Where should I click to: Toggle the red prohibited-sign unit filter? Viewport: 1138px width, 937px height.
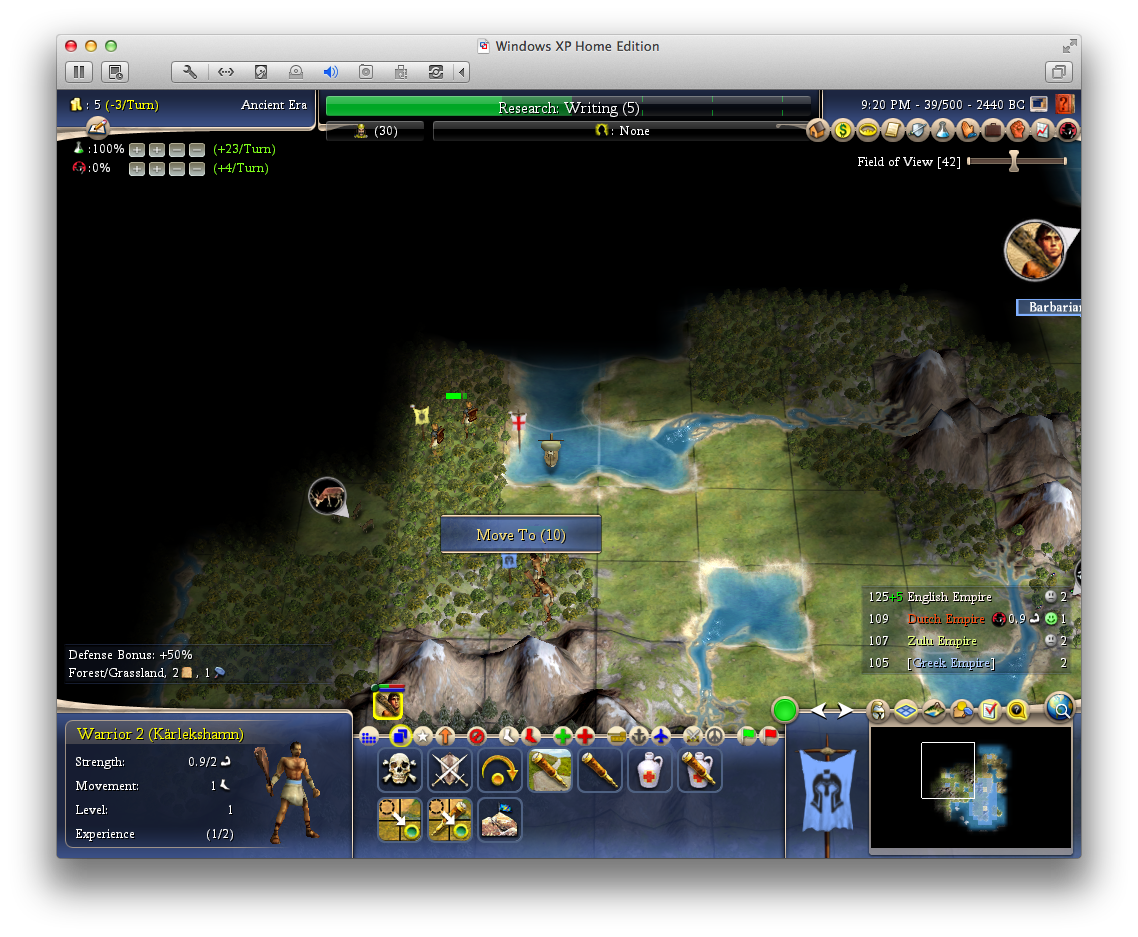tap(477, 737)
